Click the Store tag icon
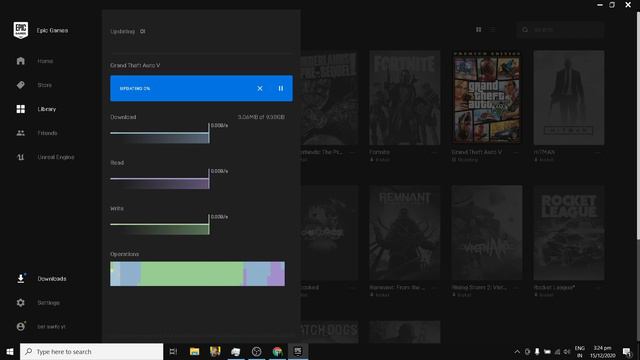The image size is (640, 360). click(20, 85)
